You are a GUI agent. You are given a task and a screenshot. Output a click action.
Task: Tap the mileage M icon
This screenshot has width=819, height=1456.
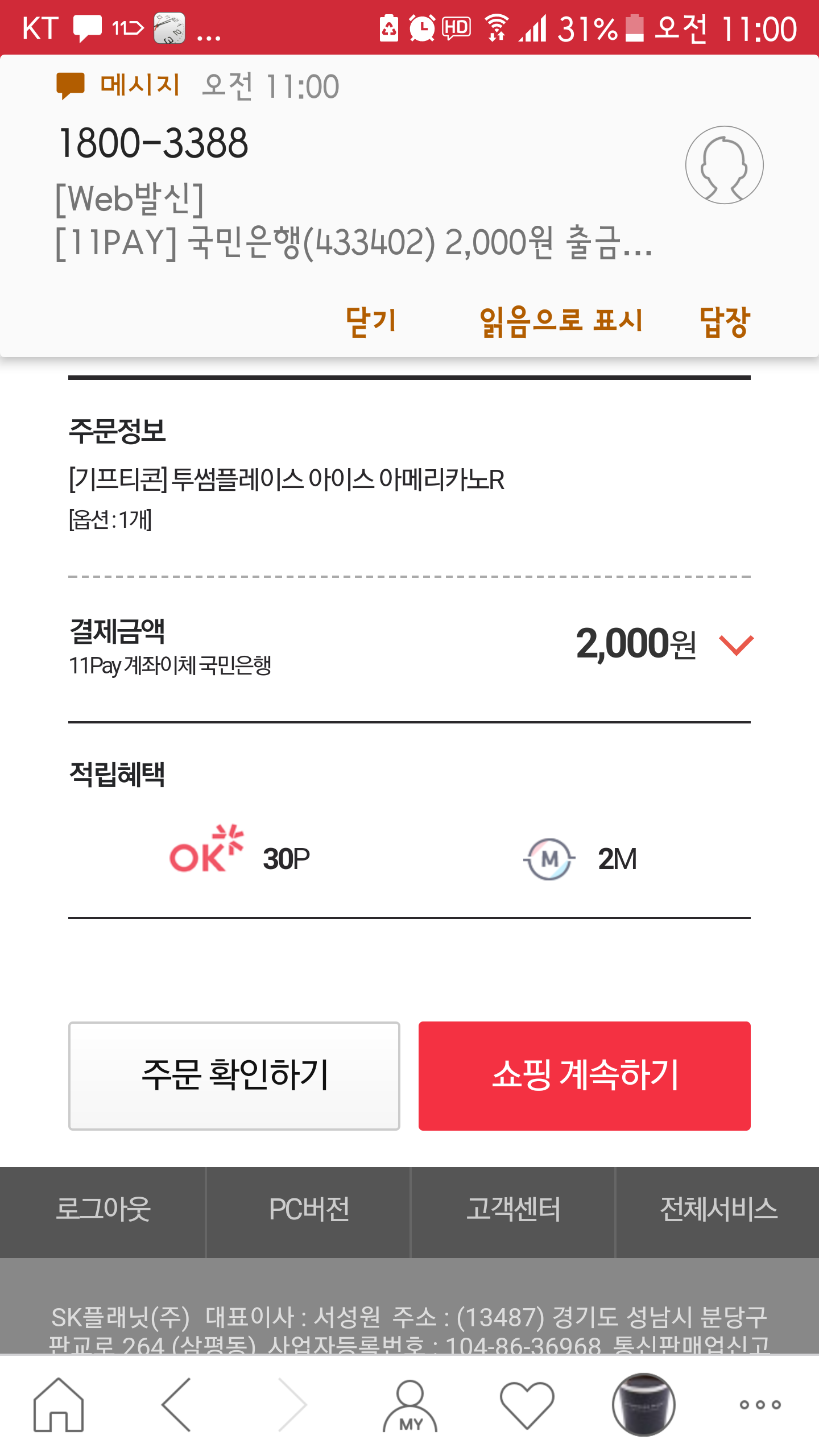(x=549, y=859)
